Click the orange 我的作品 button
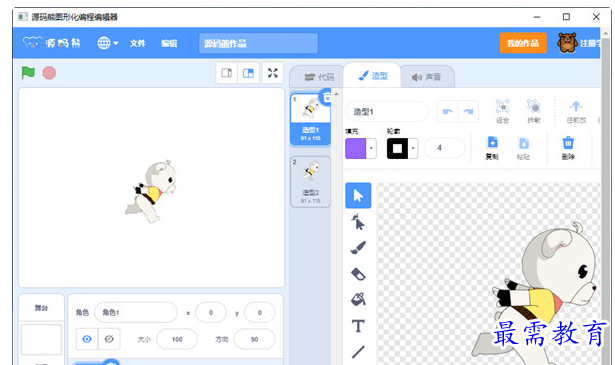The width and height of the screenshot is (615, 365). [x=523, y=43]
